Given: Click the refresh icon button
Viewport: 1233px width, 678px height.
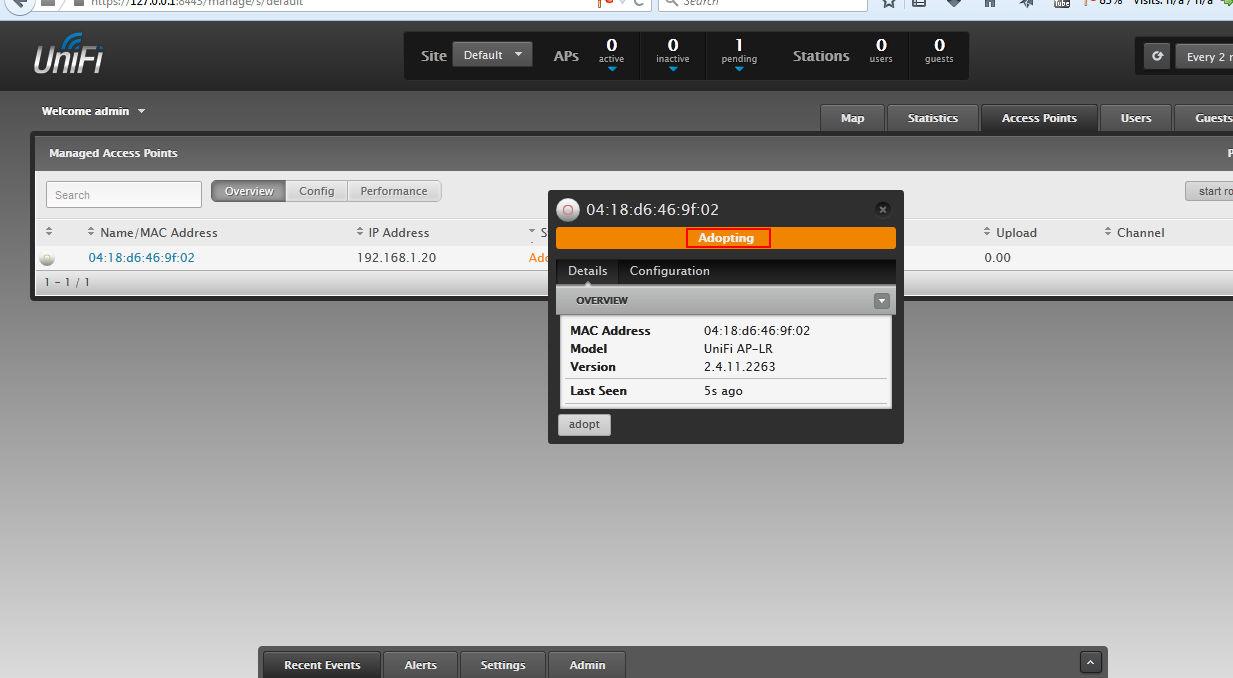Looking at the screenshot, I should (x=1157, y=56).
